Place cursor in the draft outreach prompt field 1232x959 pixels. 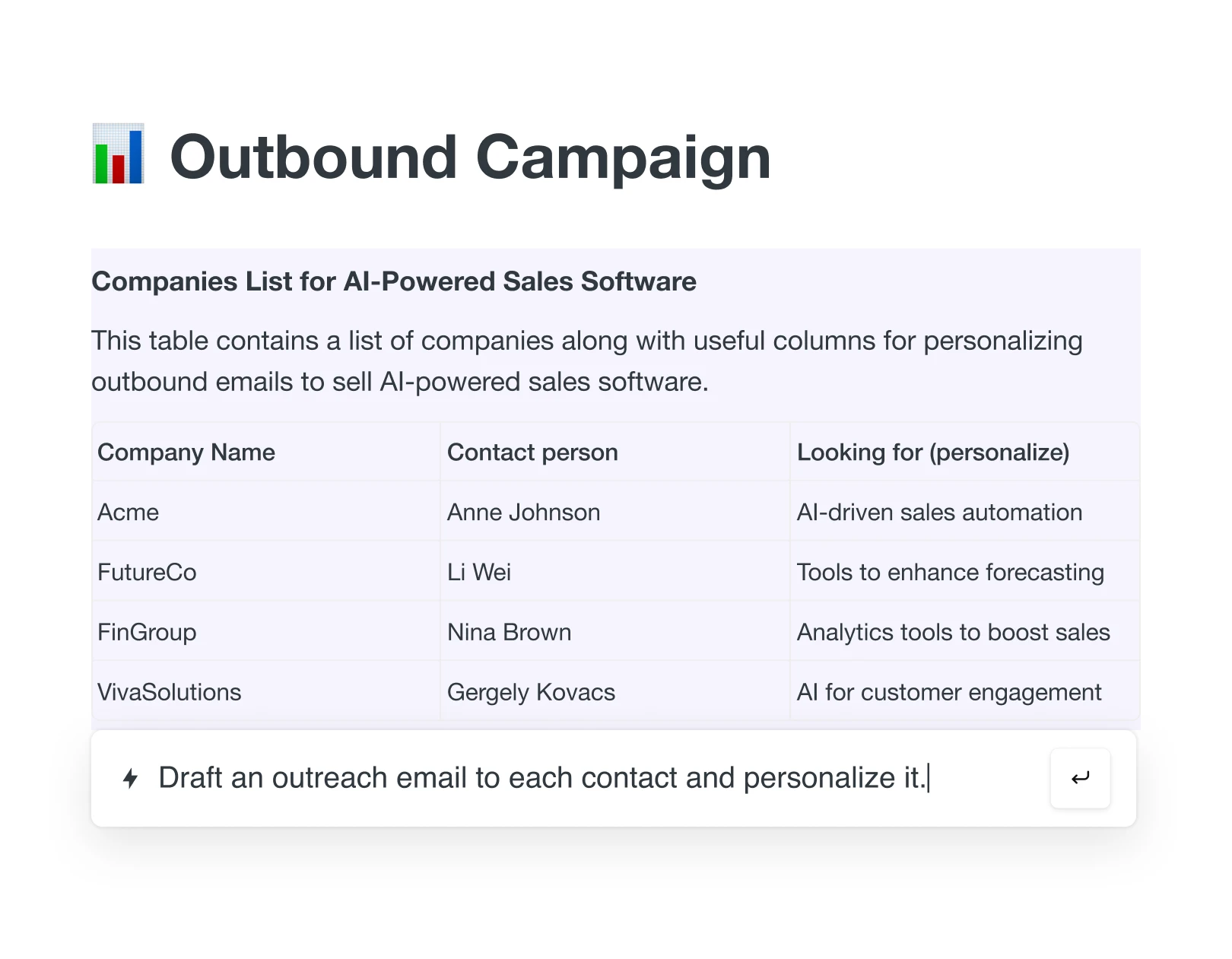click(x=545, y=777)
